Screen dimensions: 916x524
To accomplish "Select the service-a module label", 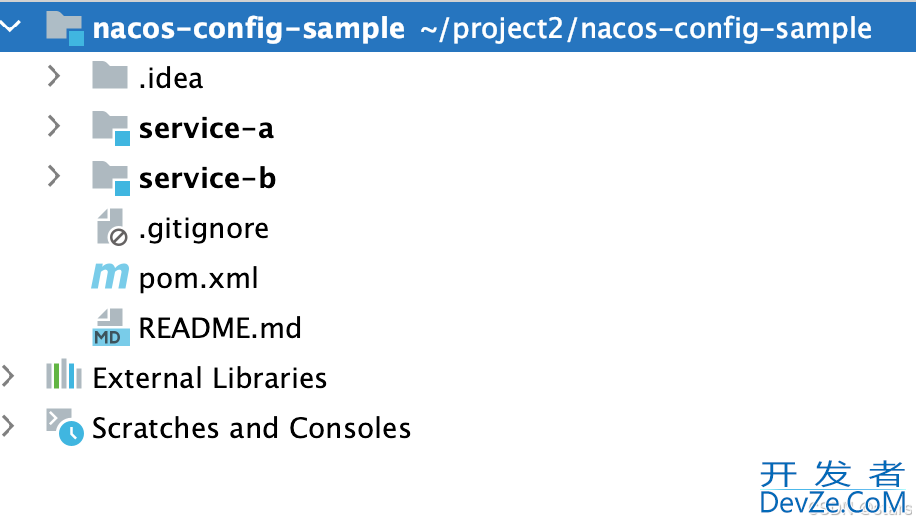I will click(206, 128).
